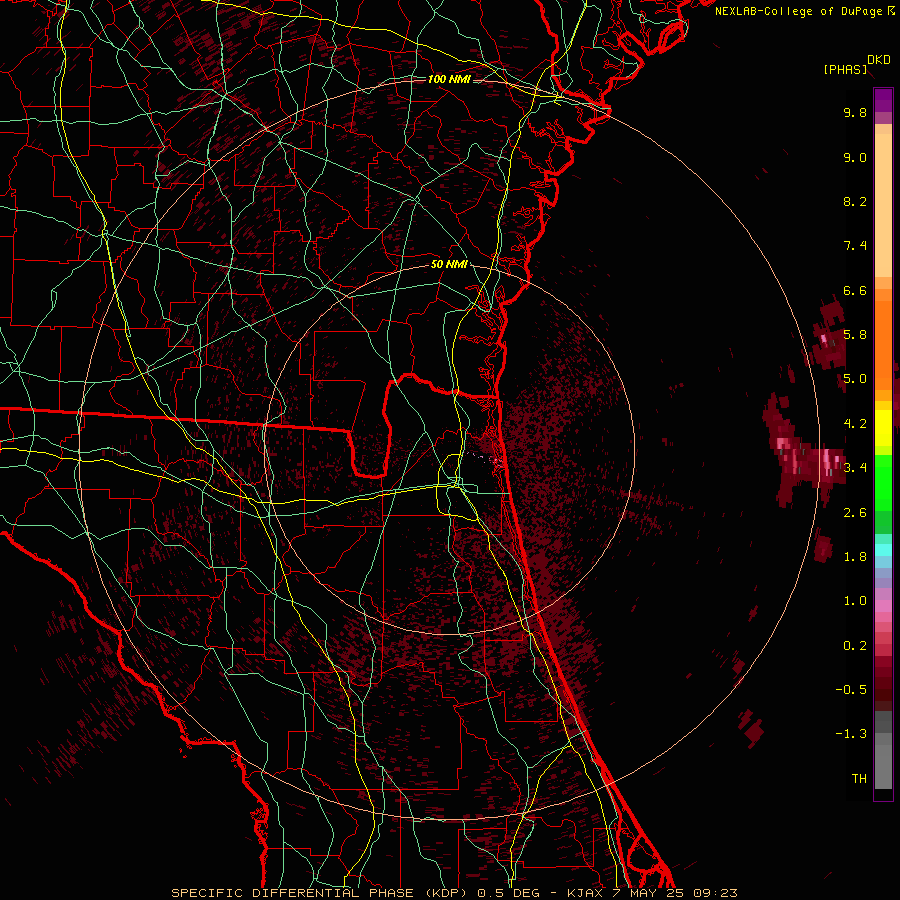This screenshot has width=900, height=900.
Task: Click the '50 NMI' range ring label
Action: 449,265
